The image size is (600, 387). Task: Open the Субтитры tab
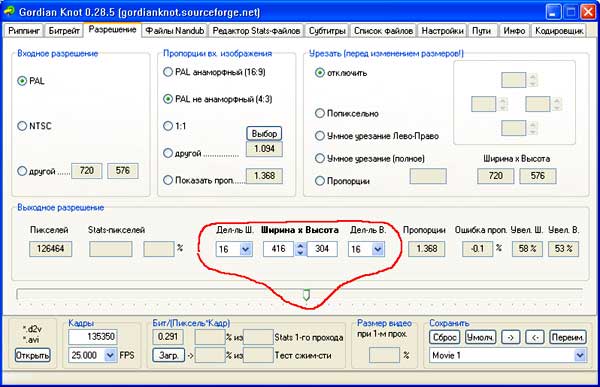click(x=327, y=31)
